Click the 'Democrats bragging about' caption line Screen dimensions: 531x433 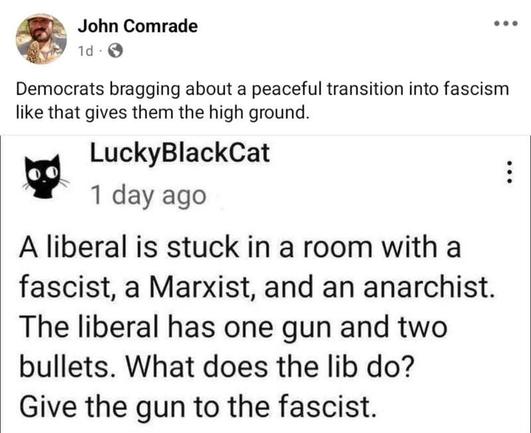click(262, 89)
